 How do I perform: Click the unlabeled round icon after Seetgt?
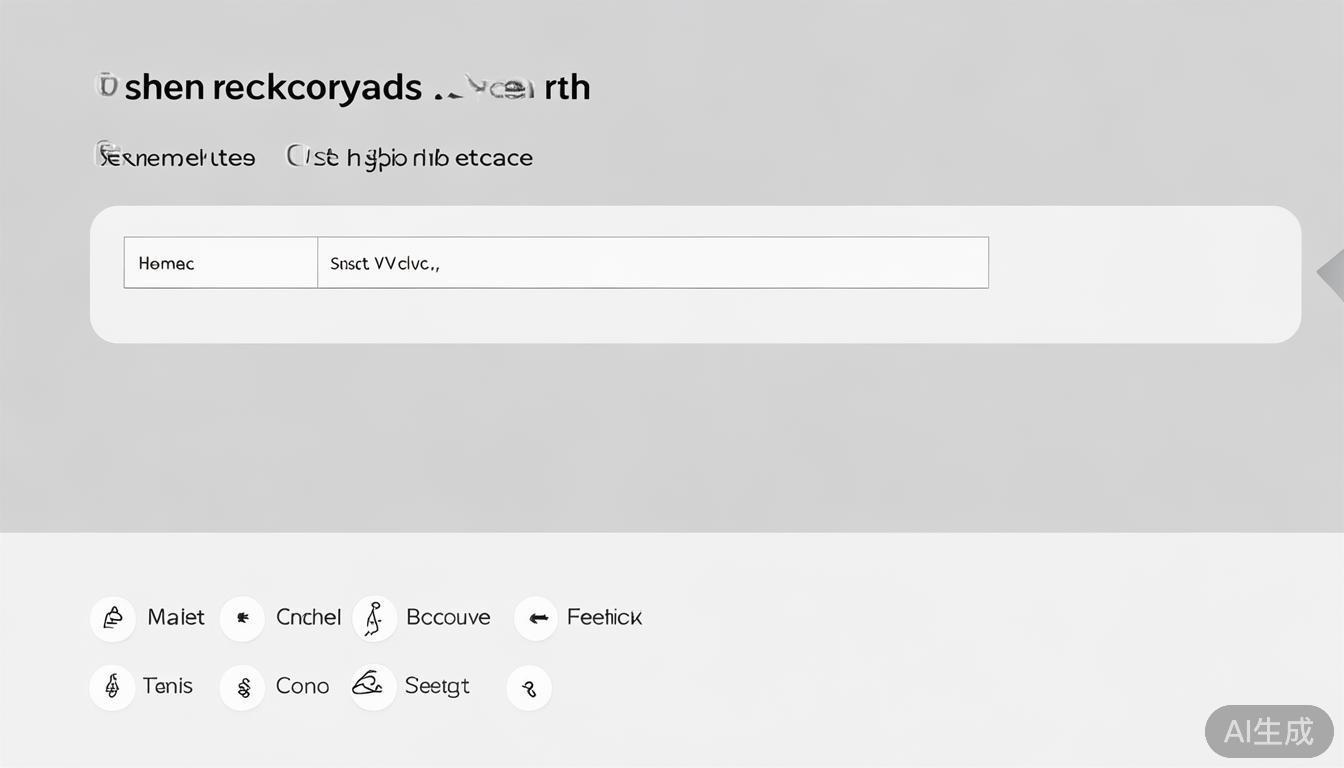(529, 688)
